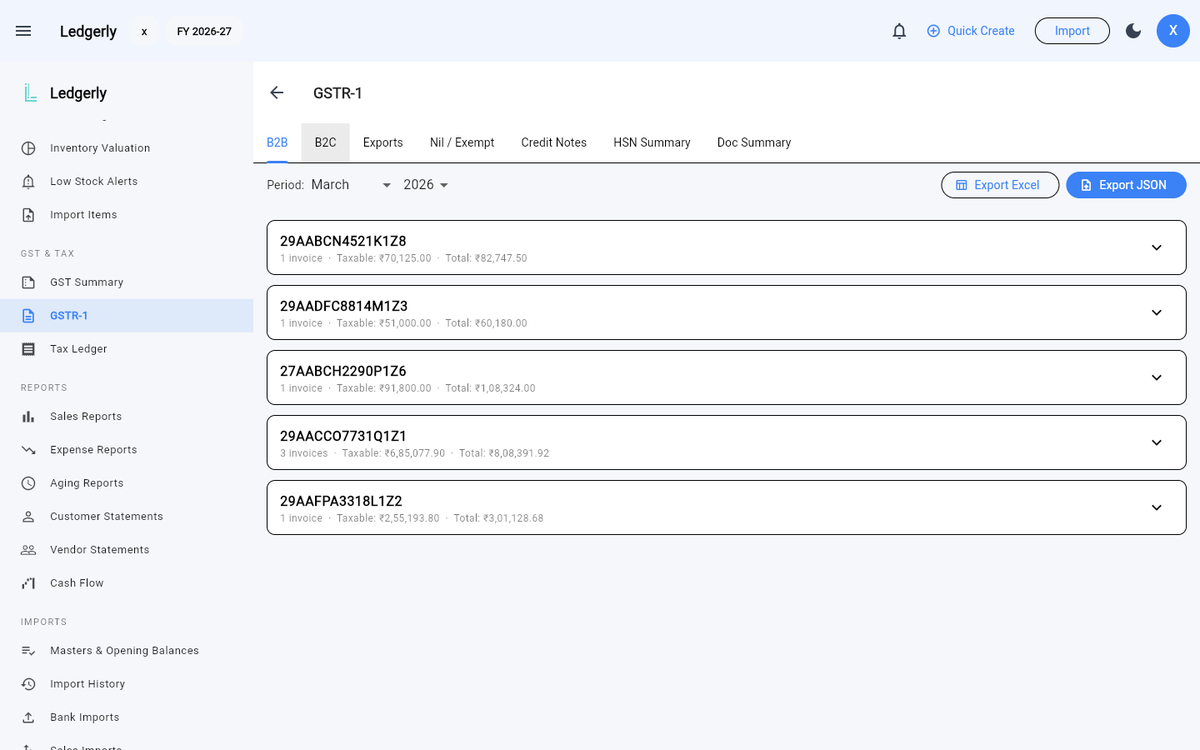Click GST Summary icon
Screen dimensions: 1200x750
(29, 282)
